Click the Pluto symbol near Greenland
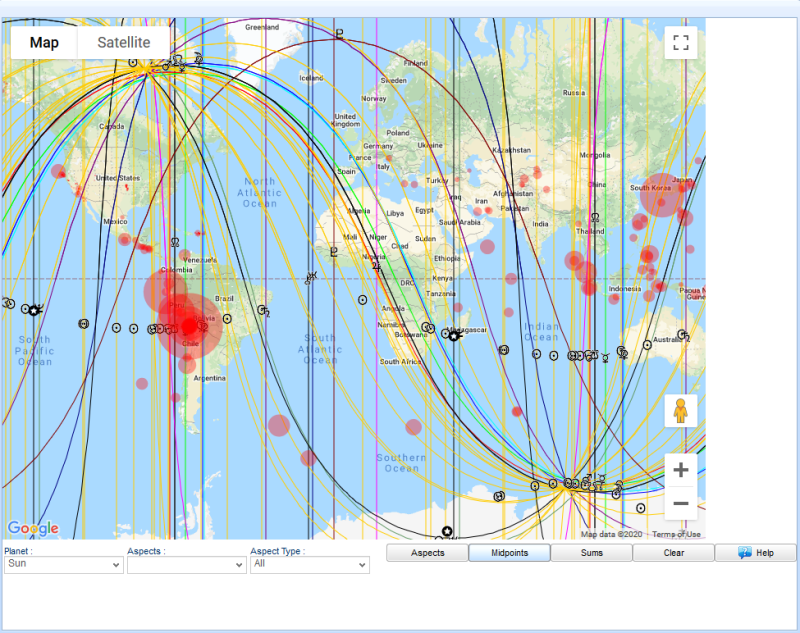 (340, 35)
